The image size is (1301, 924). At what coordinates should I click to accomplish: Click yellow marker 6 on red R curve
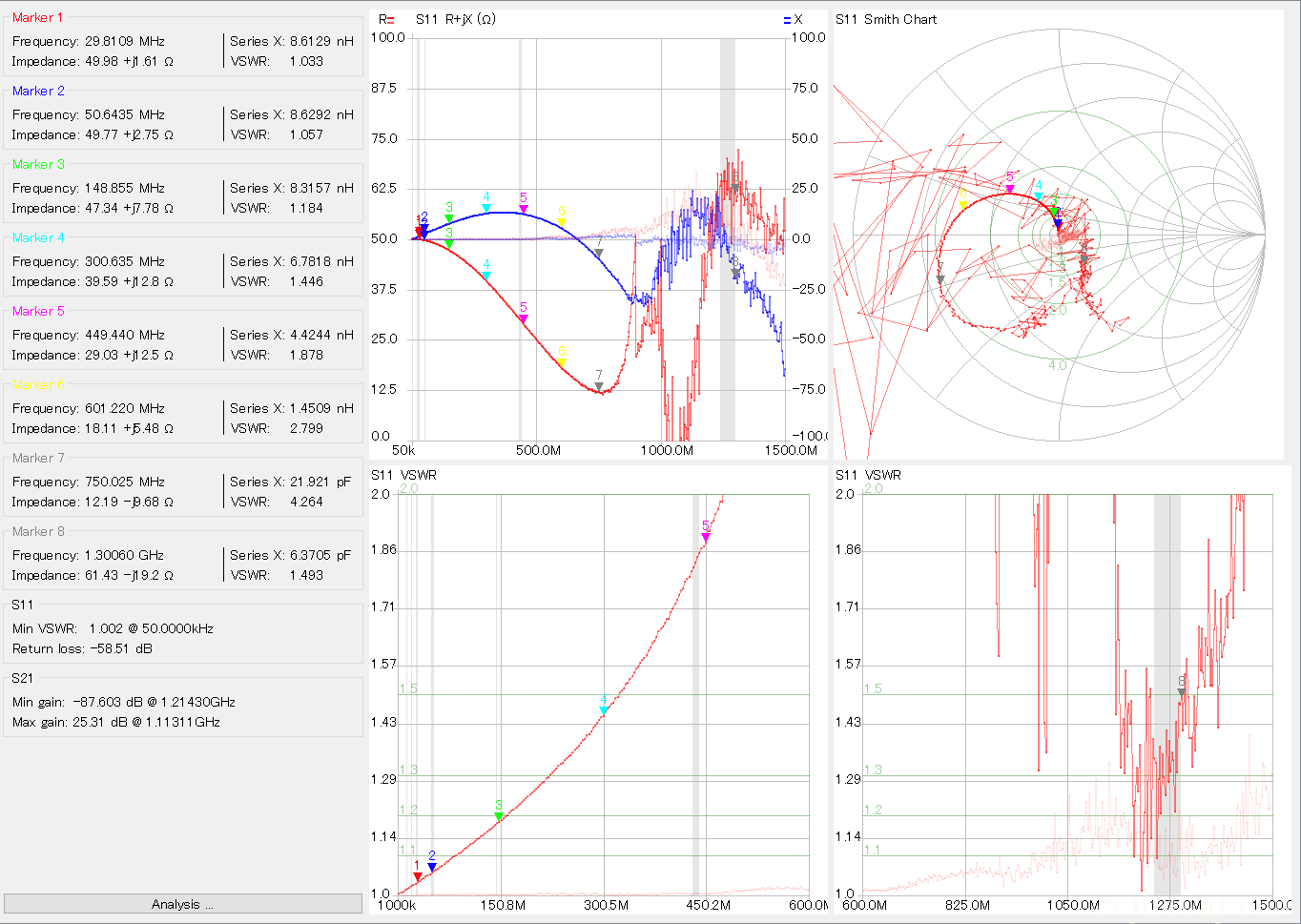pyautogui.click(x=561, y=362)
